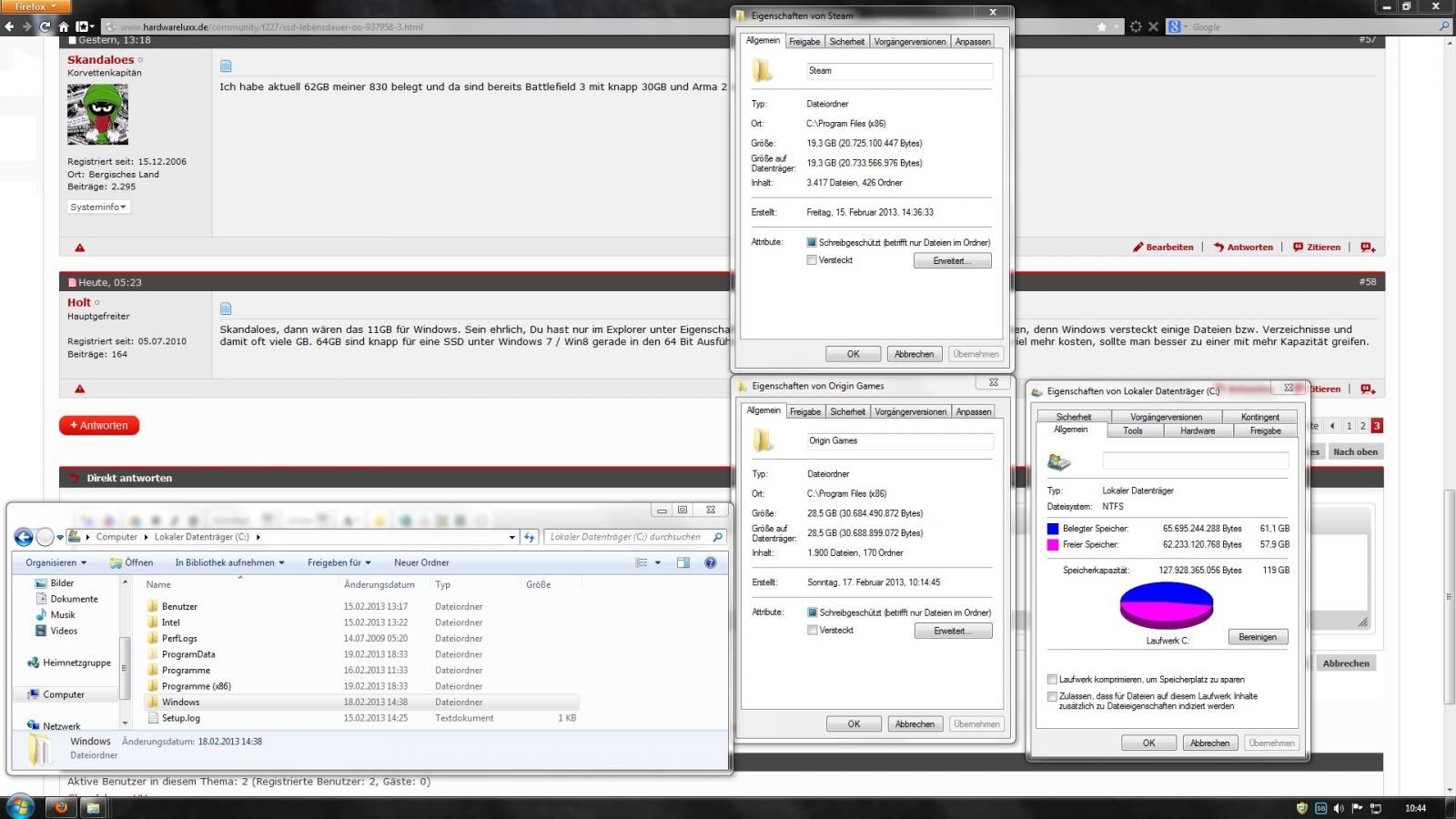Toggle Versteckt in Origin Games properties
This screenshot has width=1456, height=819.
tap(813, 631)
